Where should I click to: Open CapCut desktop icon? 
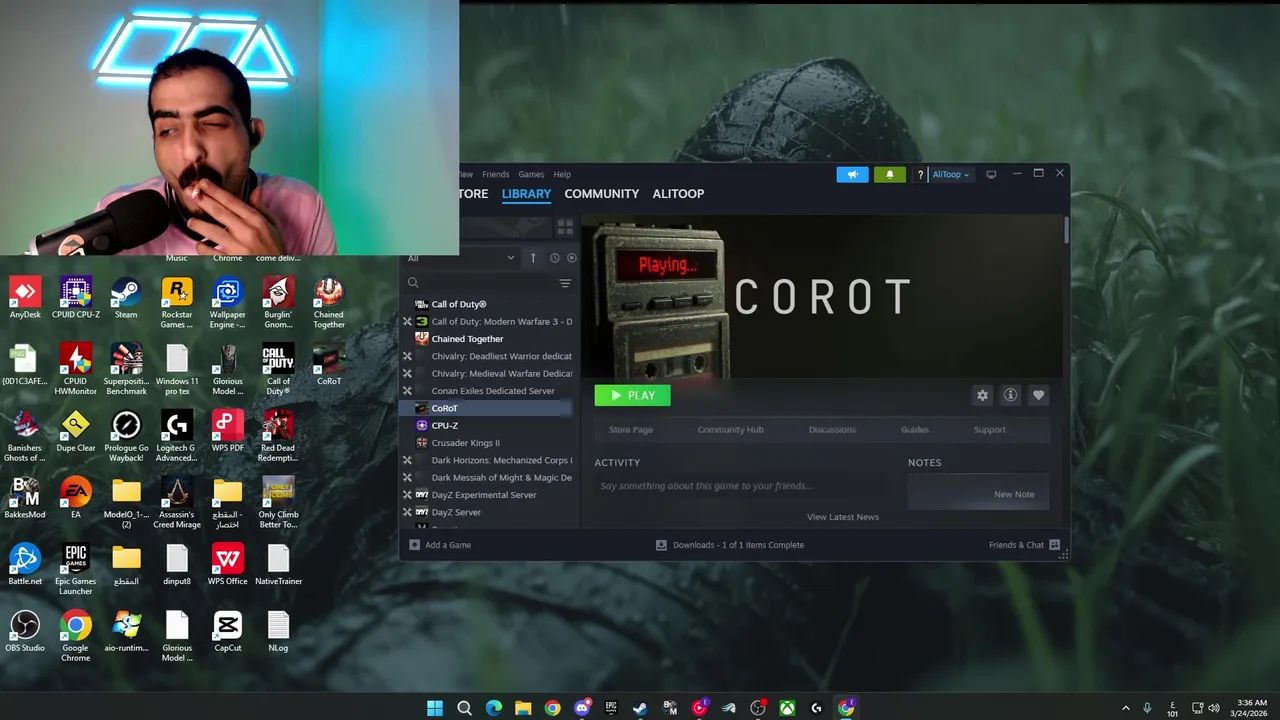click(x=227, y=632)
